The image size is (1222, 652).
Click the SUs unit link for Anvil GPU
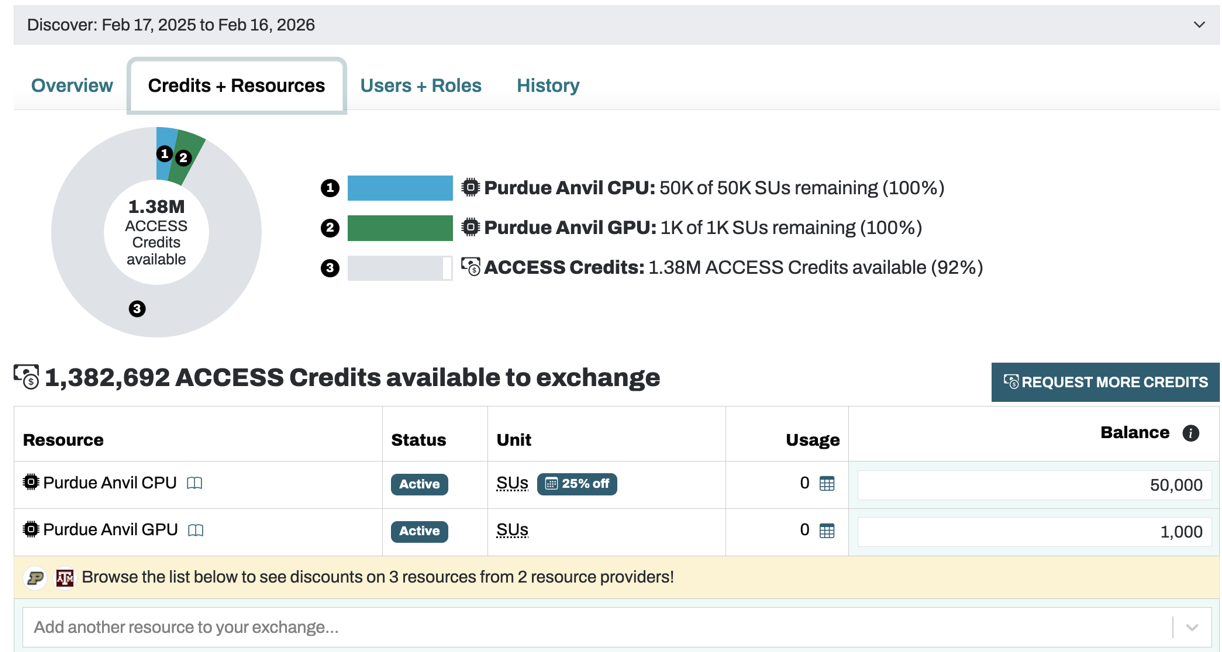pyautogui.click(x=512, y=530)
